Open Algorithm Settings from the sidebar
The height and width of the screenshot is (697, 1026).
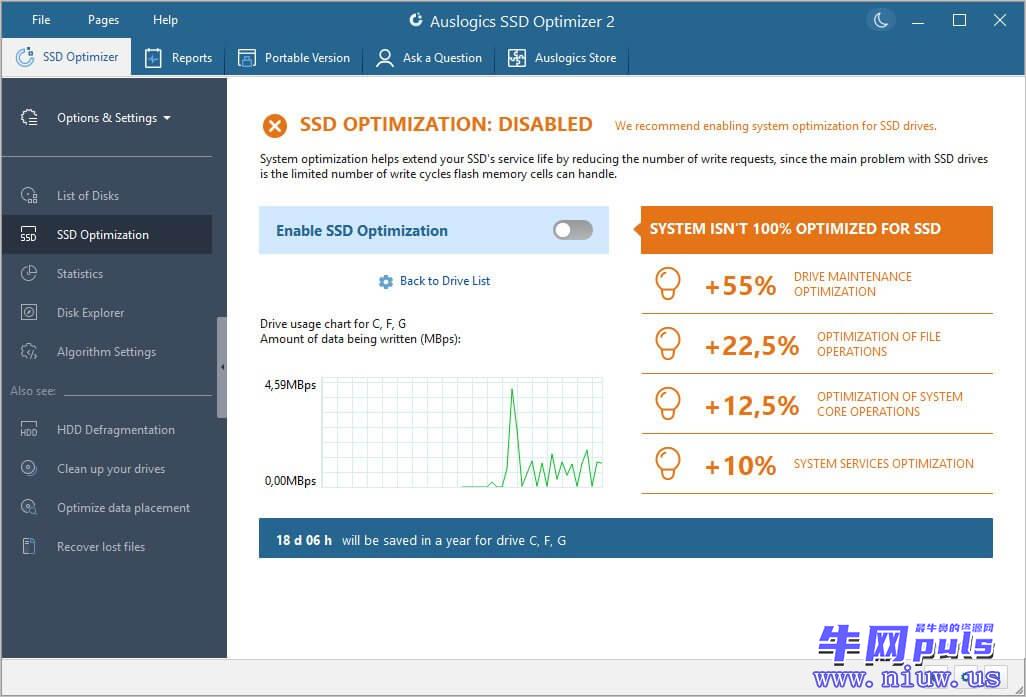107,351
